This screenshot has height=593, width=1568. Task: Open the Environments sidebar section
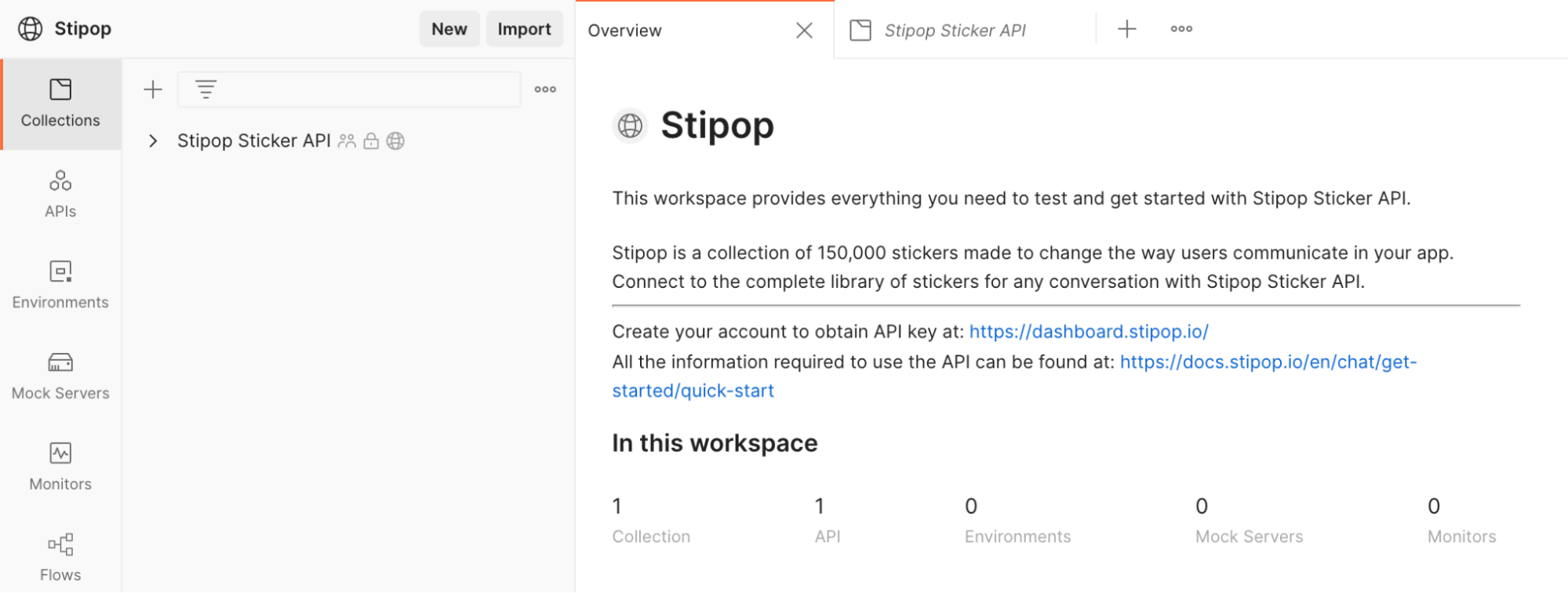tap(60, 286)
